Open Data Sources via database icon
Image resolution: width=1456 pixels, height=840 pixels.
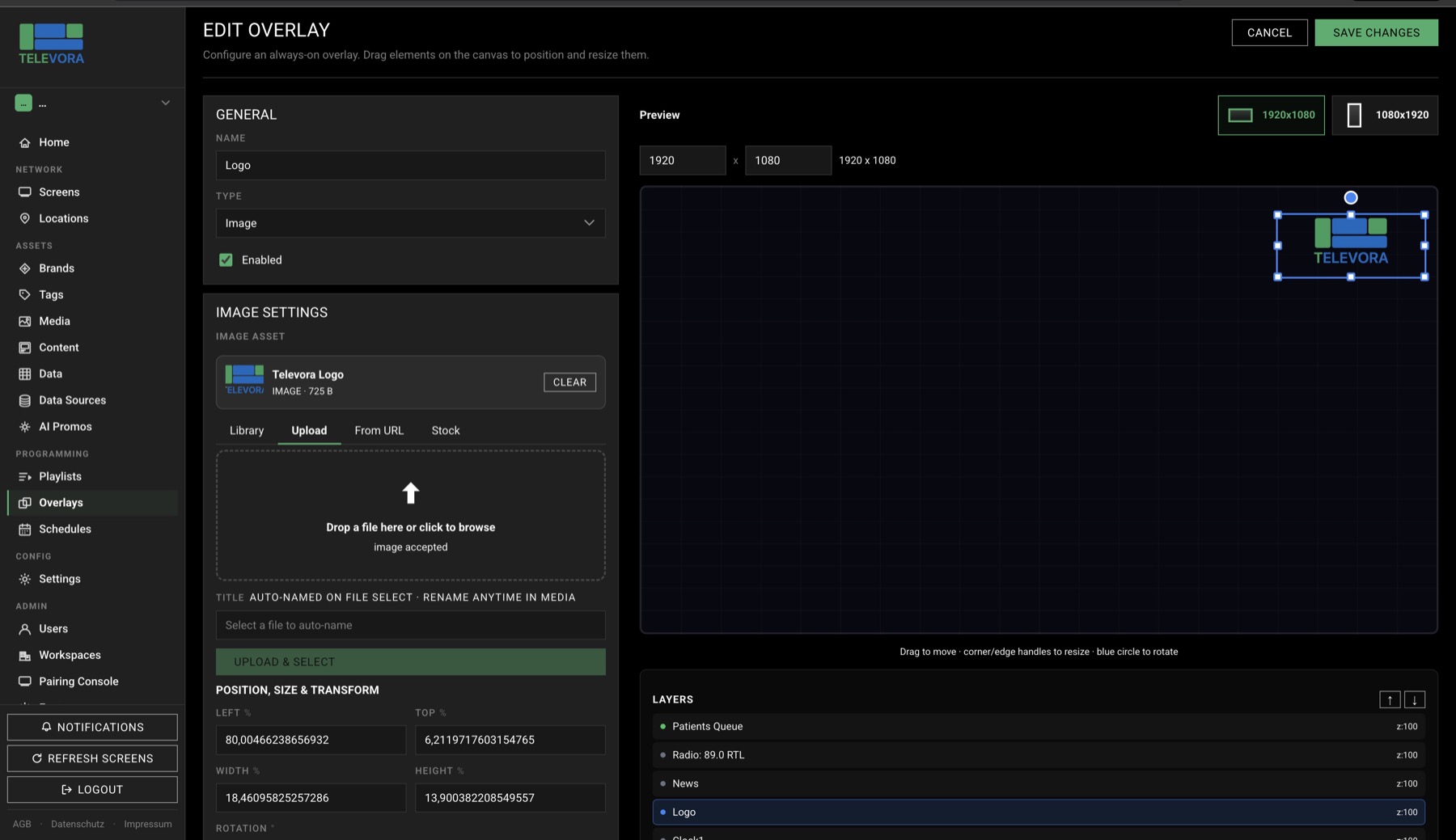[25, 400]
